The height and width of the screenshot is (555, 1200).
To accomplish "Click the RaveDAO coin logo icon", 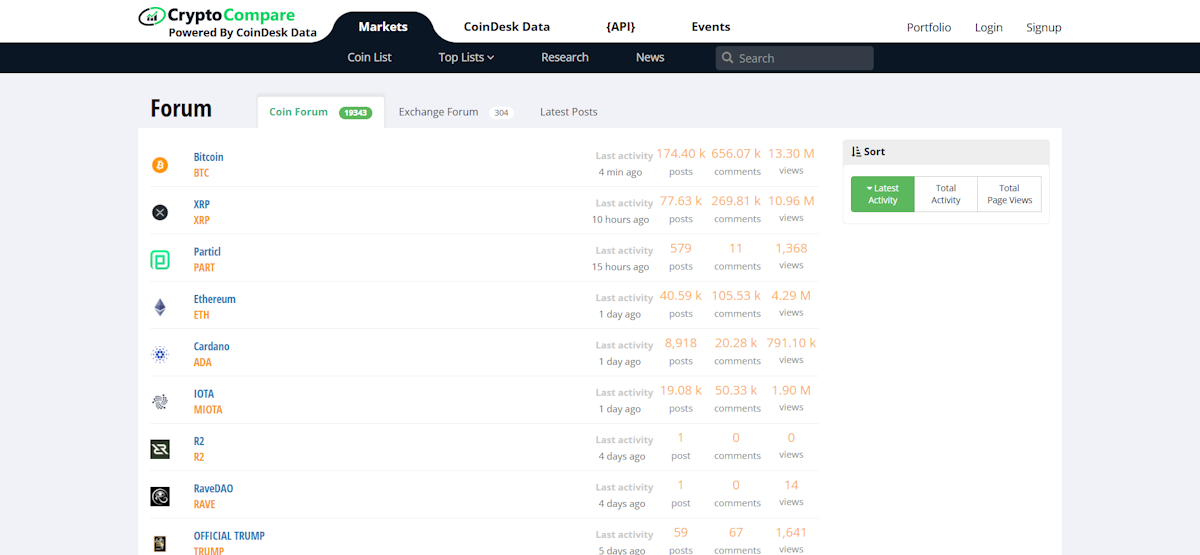I will [x=160, y=496].
